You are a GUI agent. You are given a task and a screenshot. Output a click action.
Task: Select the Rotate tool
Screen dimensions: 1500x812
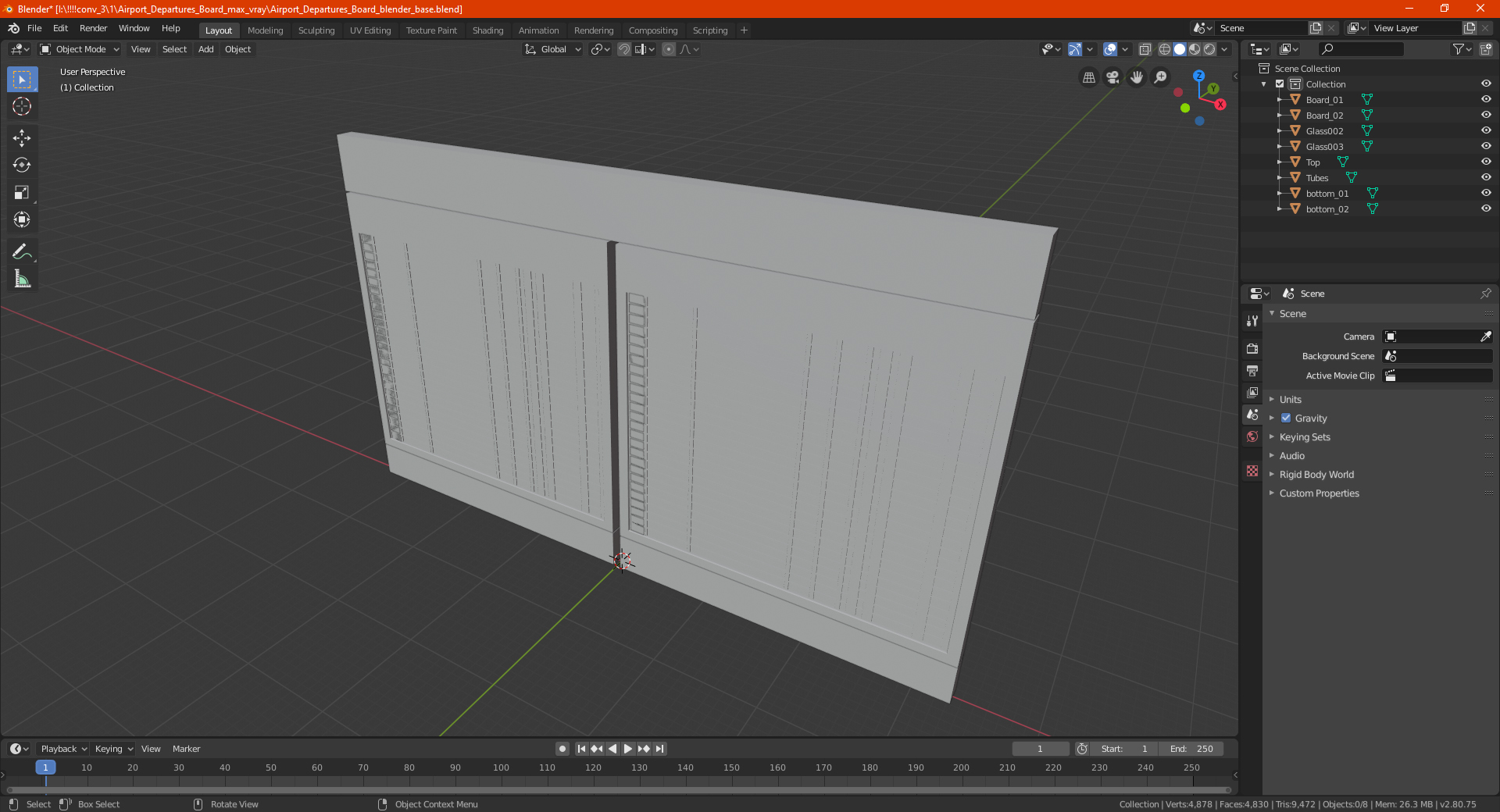point(22,165)
